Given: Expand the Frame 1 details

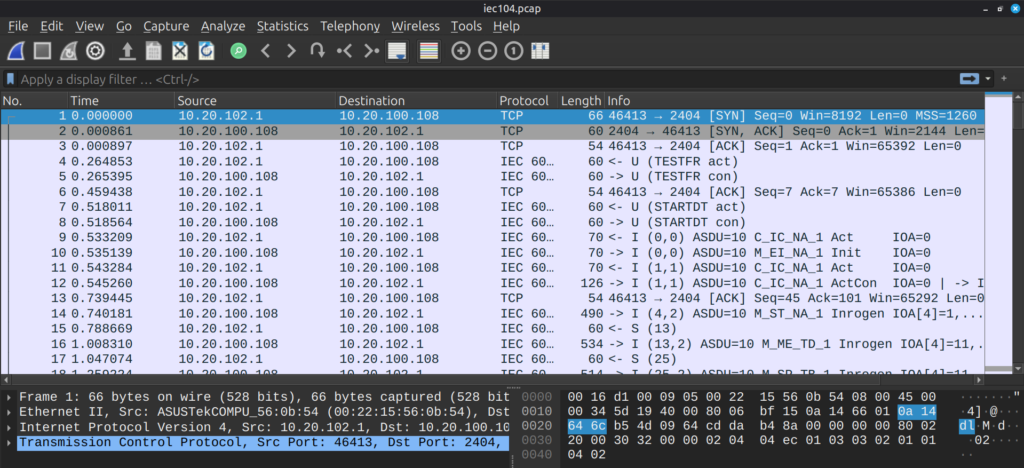Looking at the screenshot, I should pyautogui.click(x=8, y=397).
